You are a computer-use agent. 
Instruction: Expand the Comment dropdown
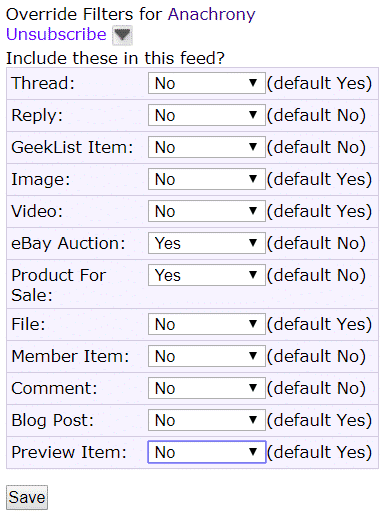[x=207, y=388]
